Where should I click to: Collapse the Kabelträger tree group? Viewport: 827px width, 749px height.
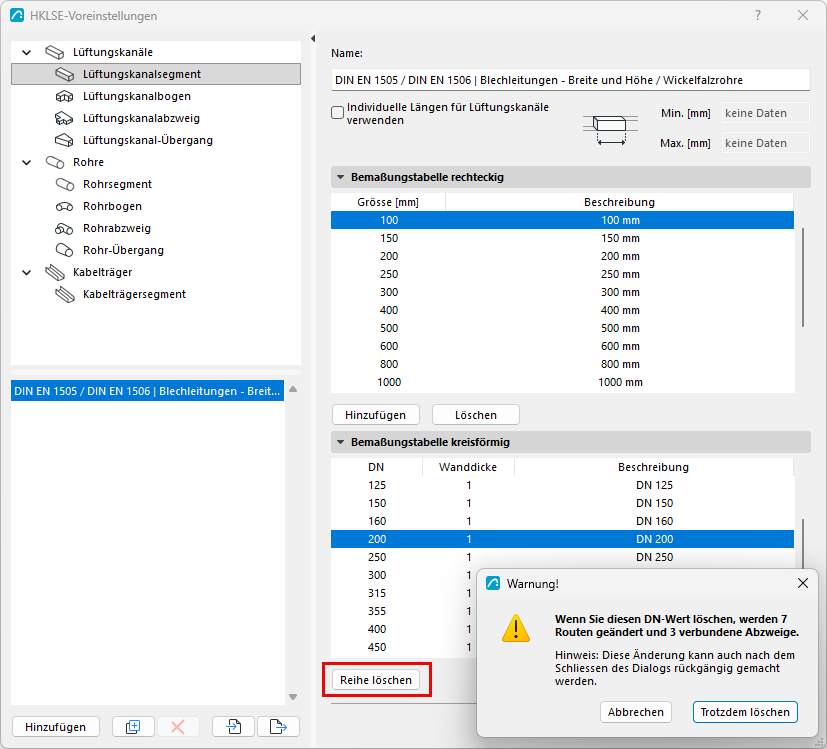(26, 273)
